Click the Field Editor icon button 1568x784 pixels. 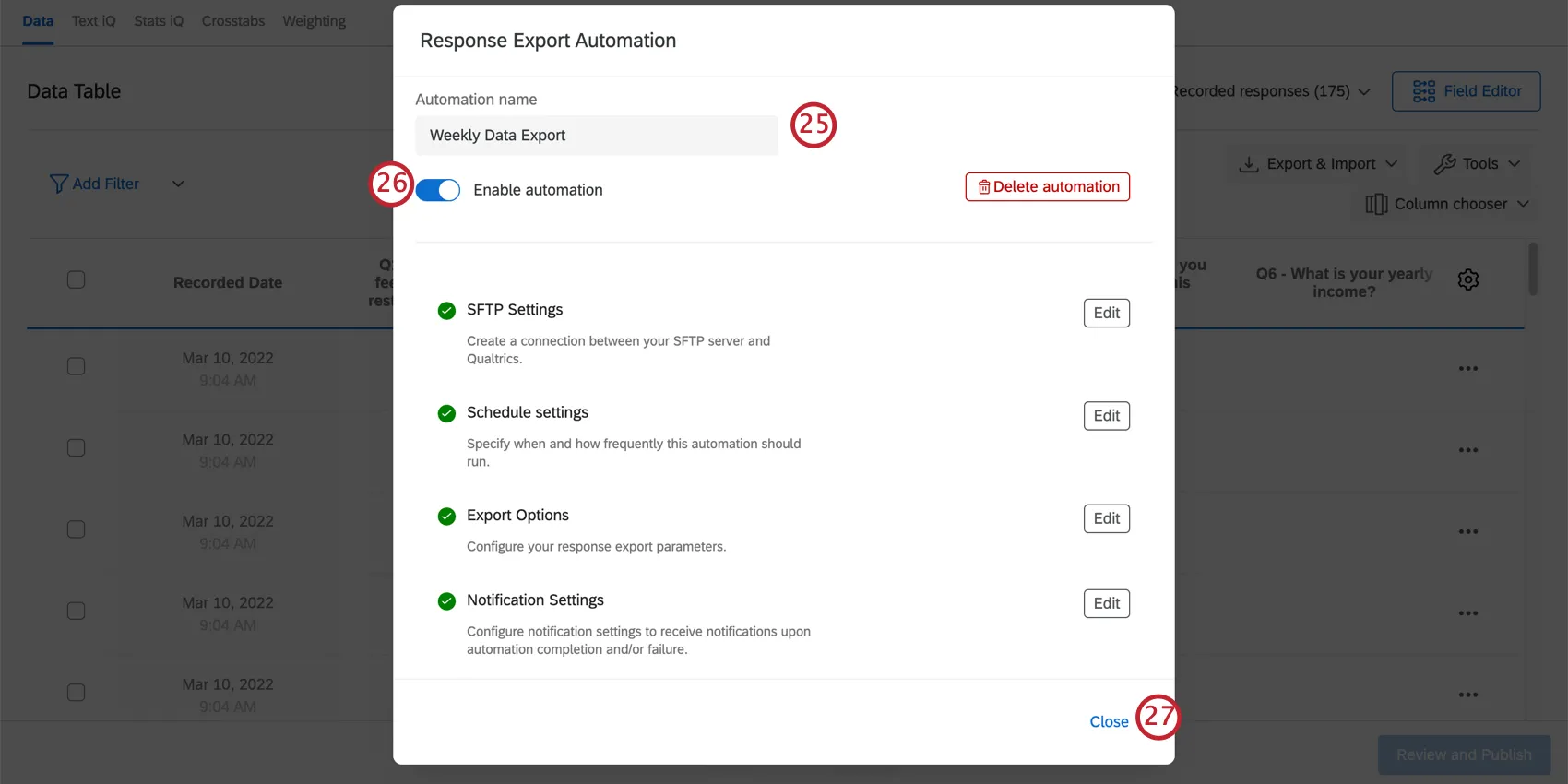click(1424, 91)
